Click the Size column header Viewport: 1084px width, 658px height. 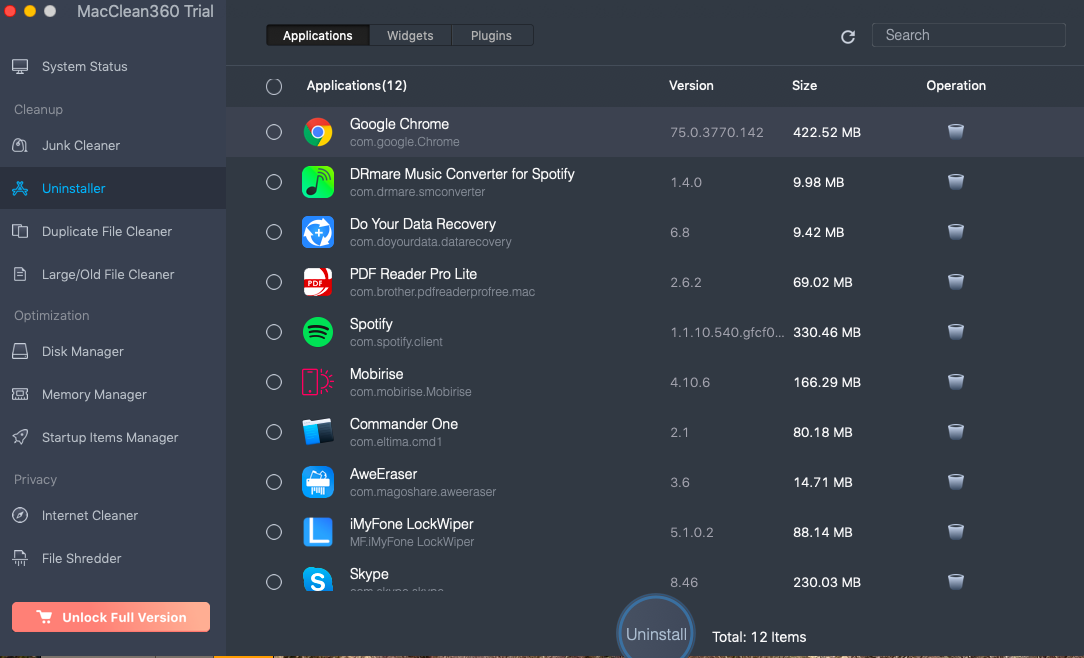(x=805, y=86)
